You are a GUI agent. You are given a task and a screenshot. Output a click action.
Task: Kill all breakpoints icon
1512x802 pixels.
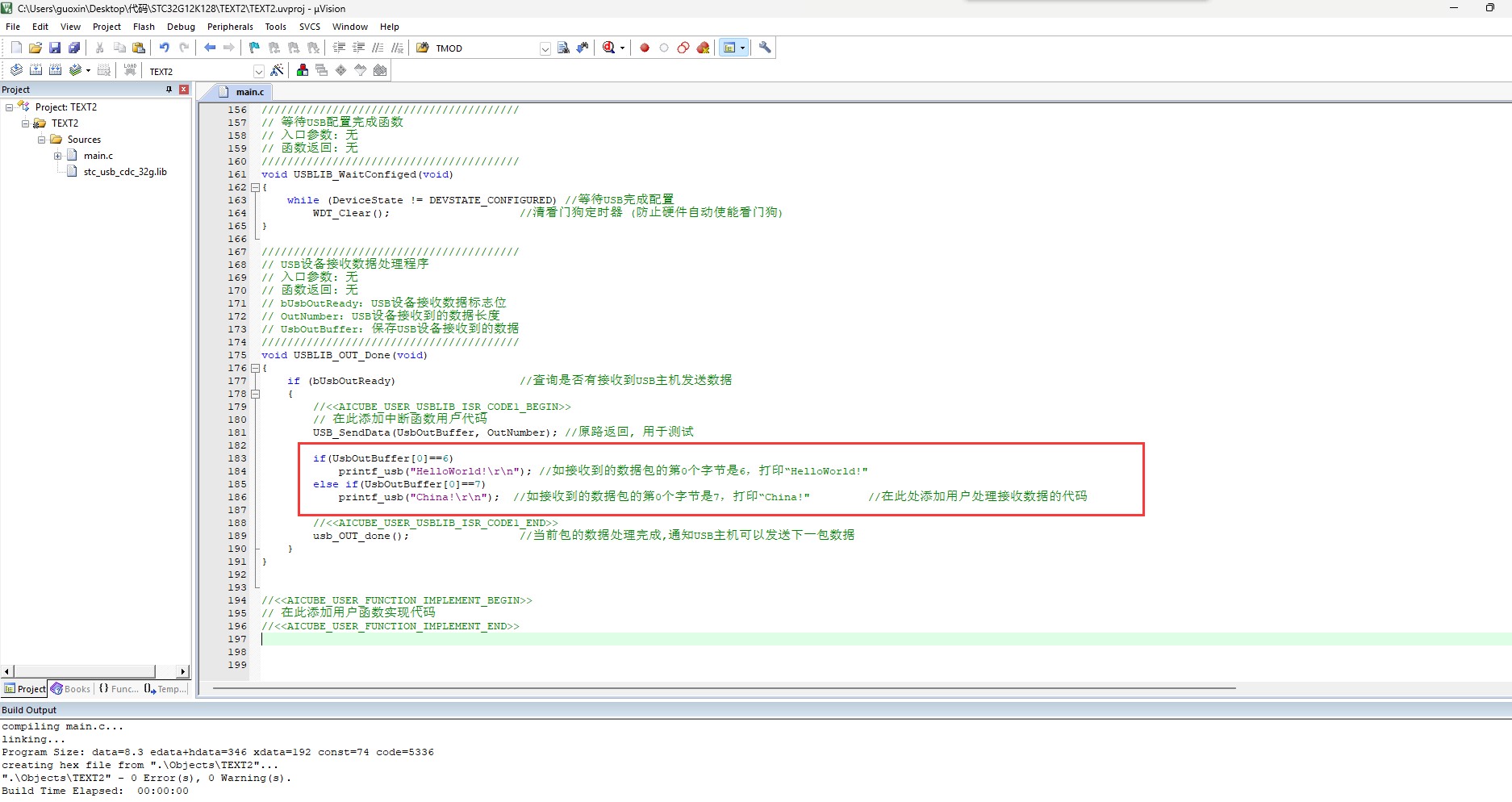[x=704, y=48]
